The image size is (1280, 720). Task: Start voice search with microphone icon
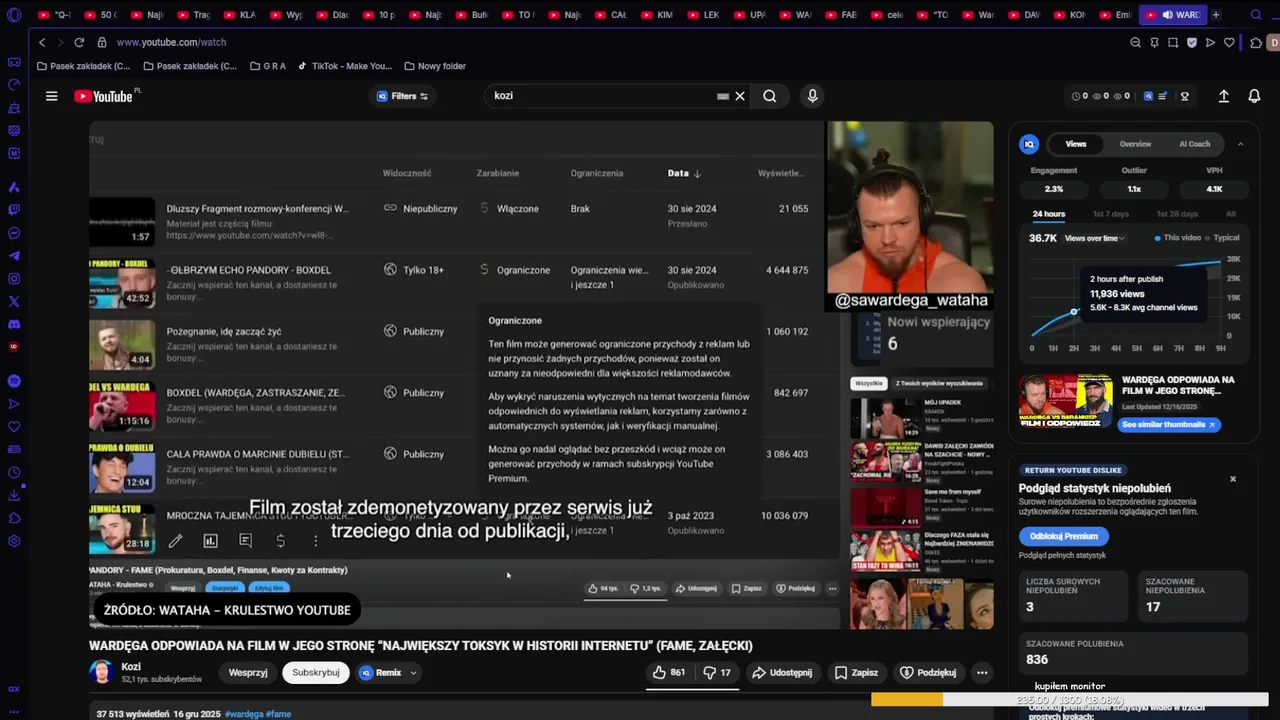pos(812,96)
